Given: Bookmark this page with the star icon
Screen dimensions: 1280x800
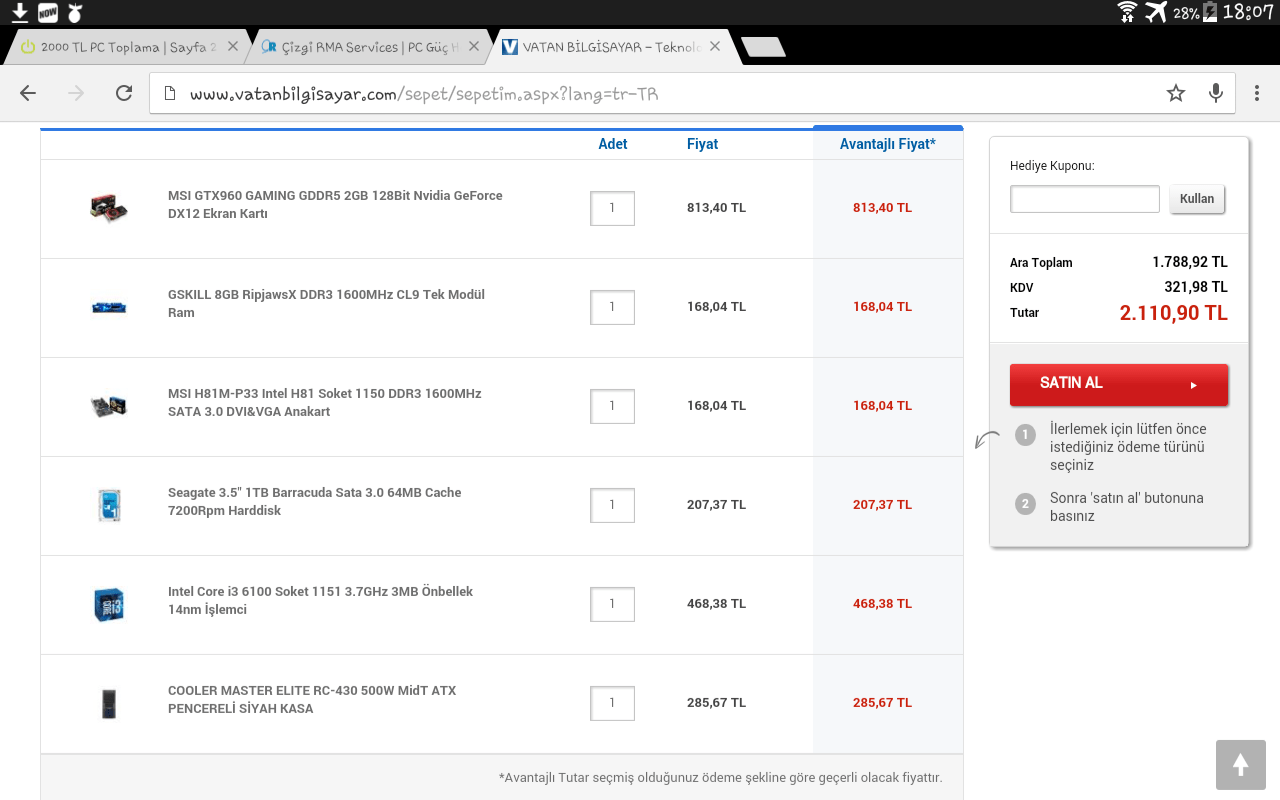Looking at the screenshot, I should 1176,93.
